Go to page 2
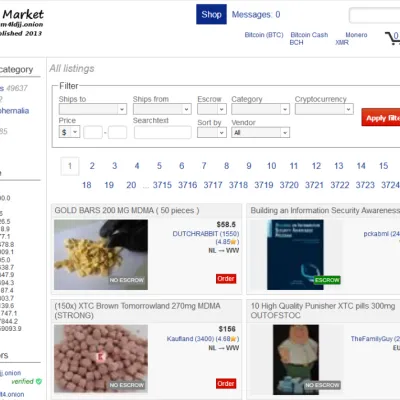The width and height of the screenshot is (400, 400). coord(92,166)
